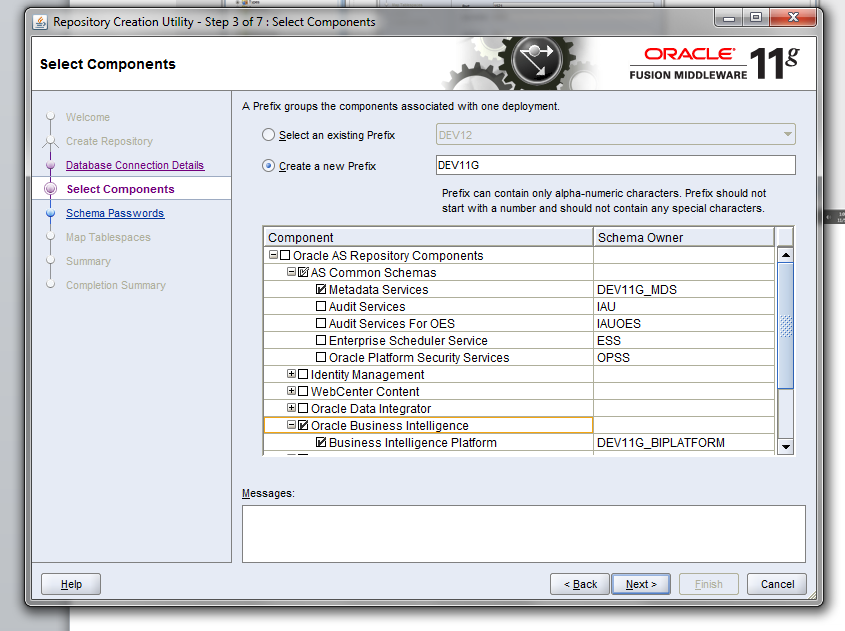Click the ESS schema owner cell

coord(684,341)
